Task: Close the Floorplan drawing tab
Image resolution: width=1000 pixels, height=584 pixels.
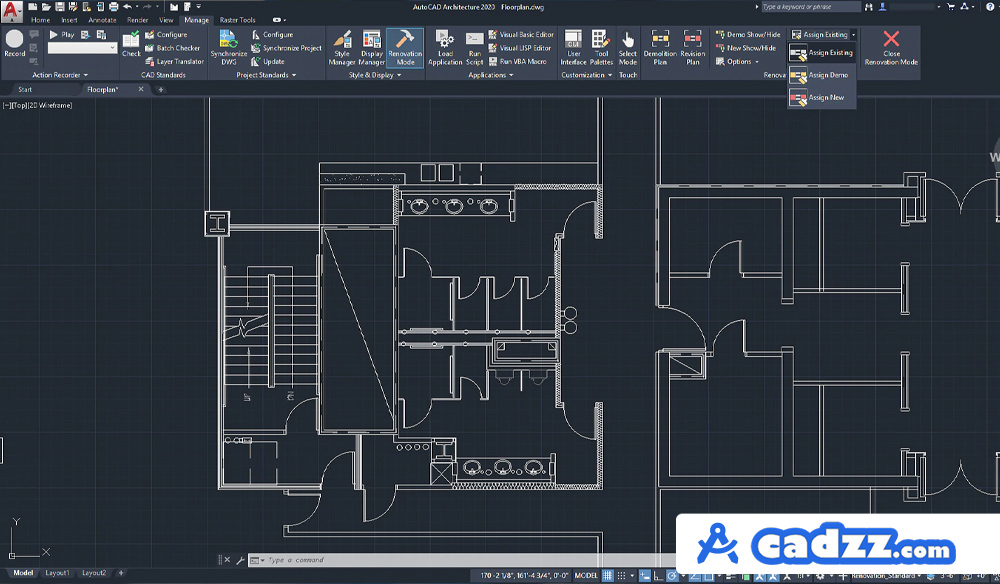Action: click(x=141, y=90)
